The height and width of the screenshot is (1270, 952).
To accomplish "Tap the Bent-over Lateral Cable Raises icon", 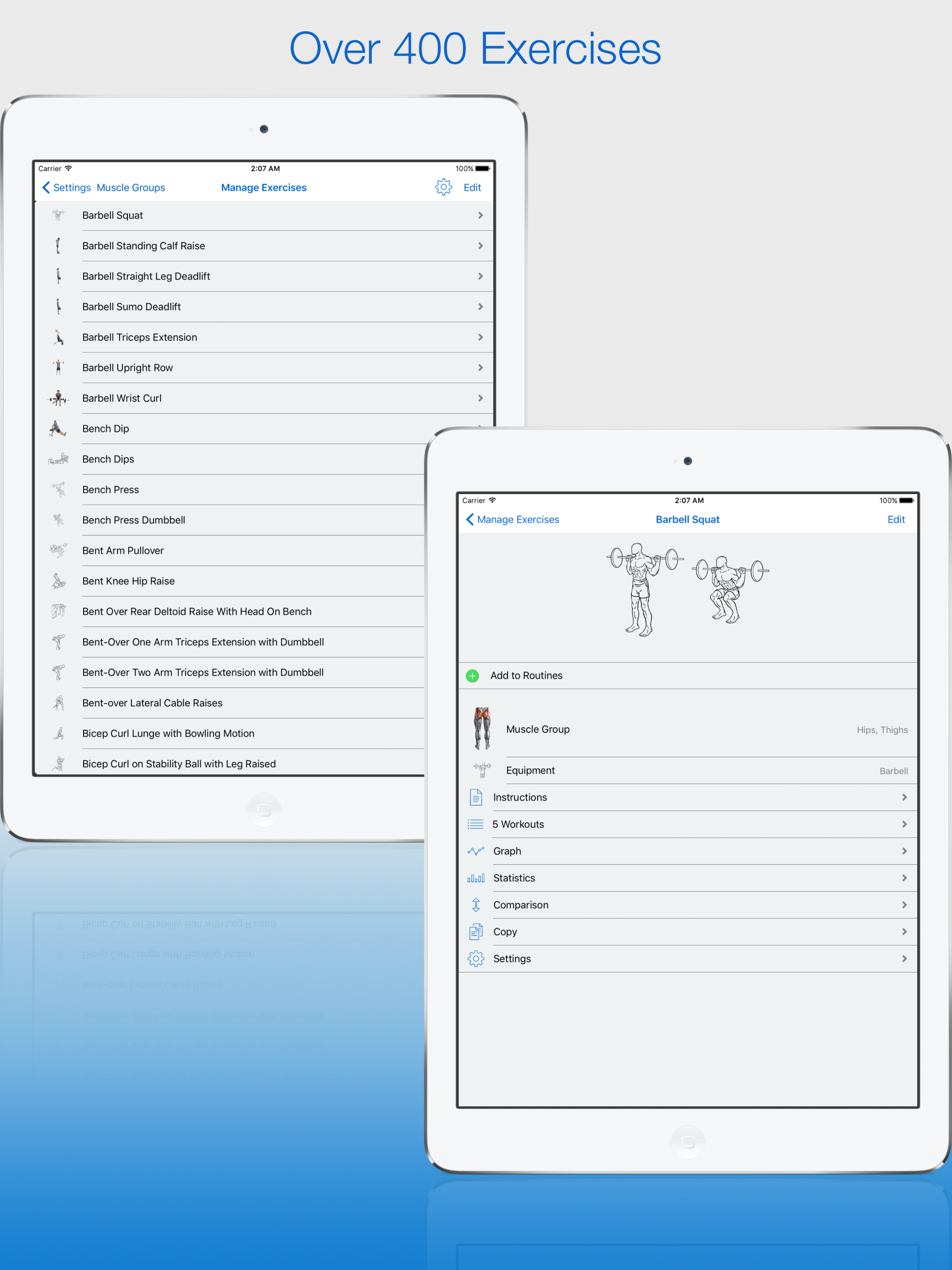I will pos(58,703).
